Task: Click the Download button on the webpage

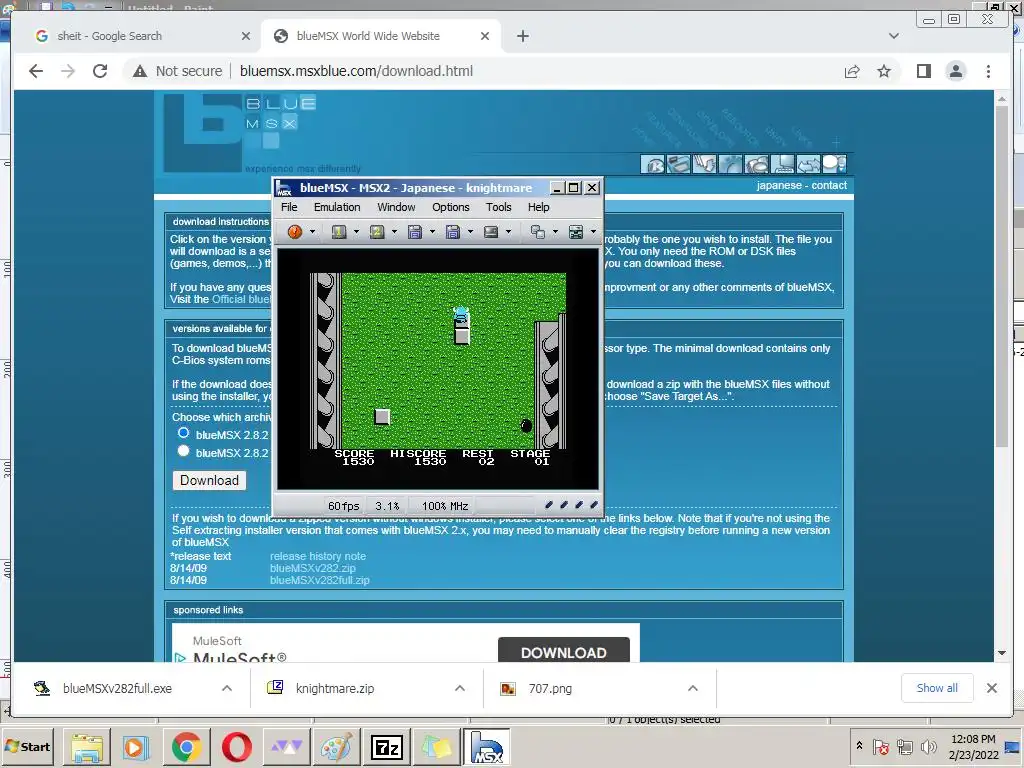Action: [210, 481]
